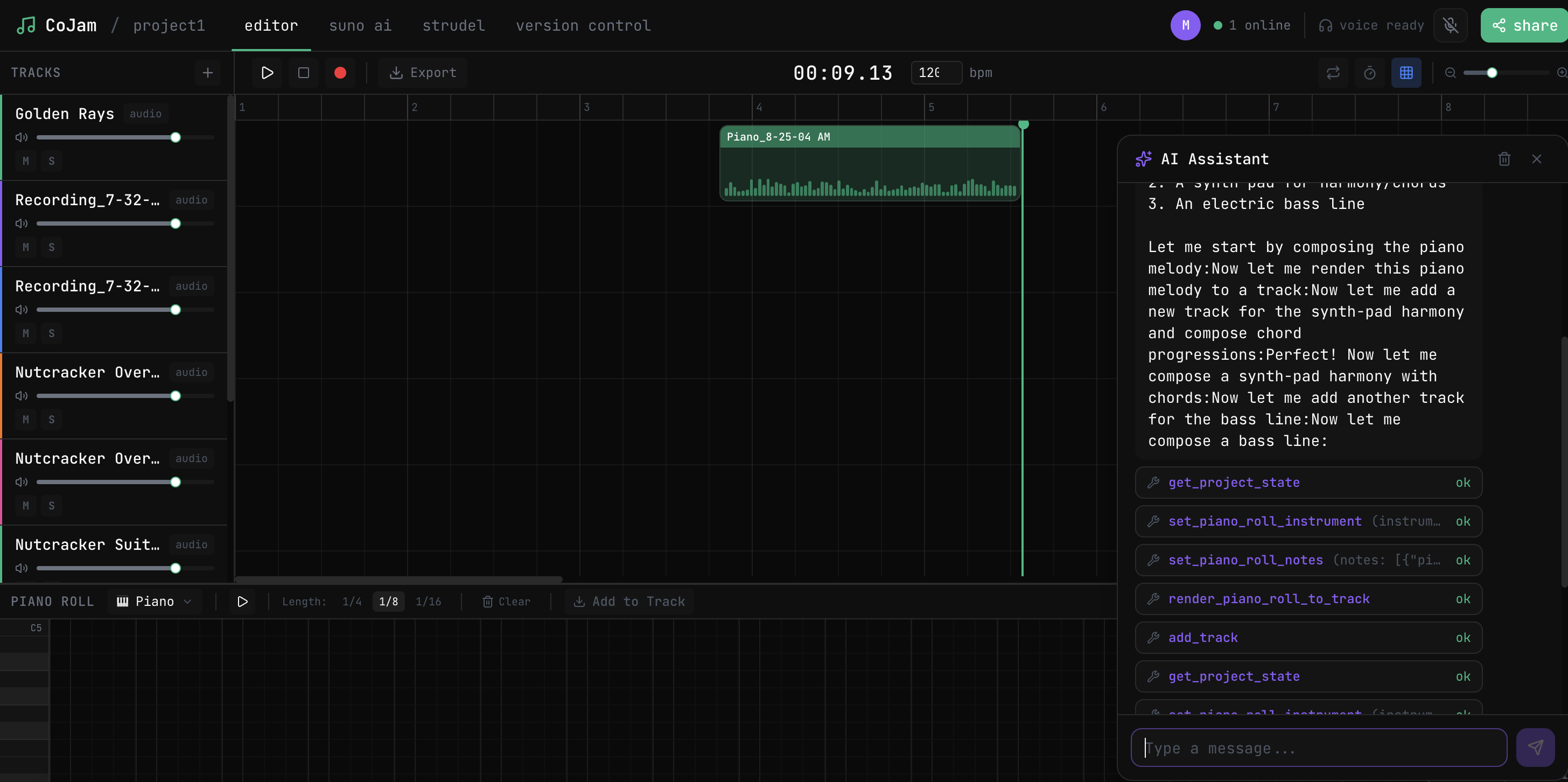Click the stop square button
The width and height of the screenshot is (1568, 782).
303,73
